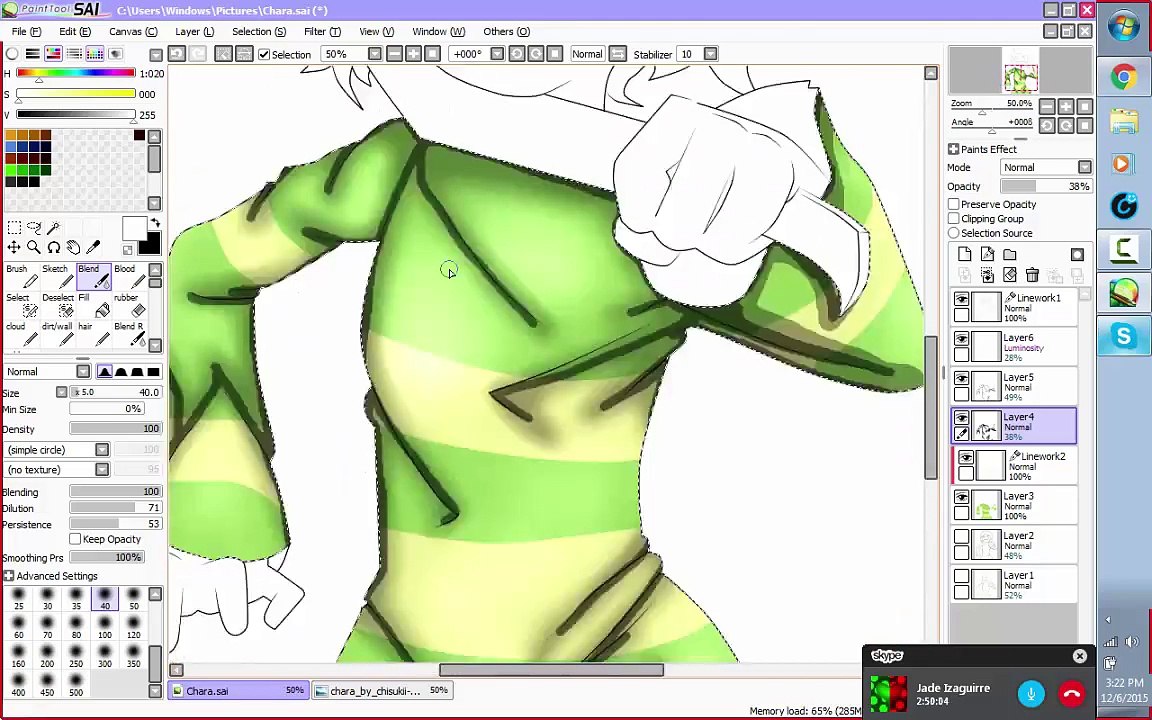Open the zoom percentage 50% dropdown
Viewport: 1152px width, 720px height.
tap(375, 54)
